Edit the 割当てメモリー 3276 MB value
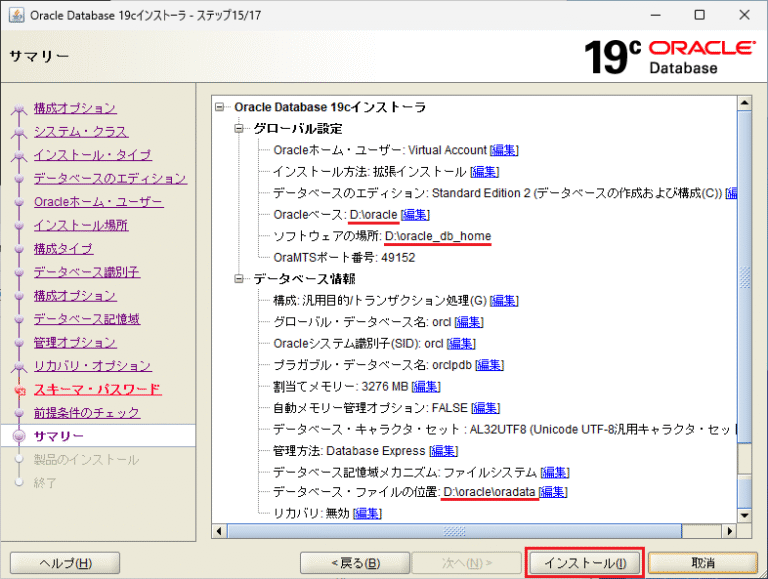The width and height of the screenshot is (768, 579). click(426, 386)
